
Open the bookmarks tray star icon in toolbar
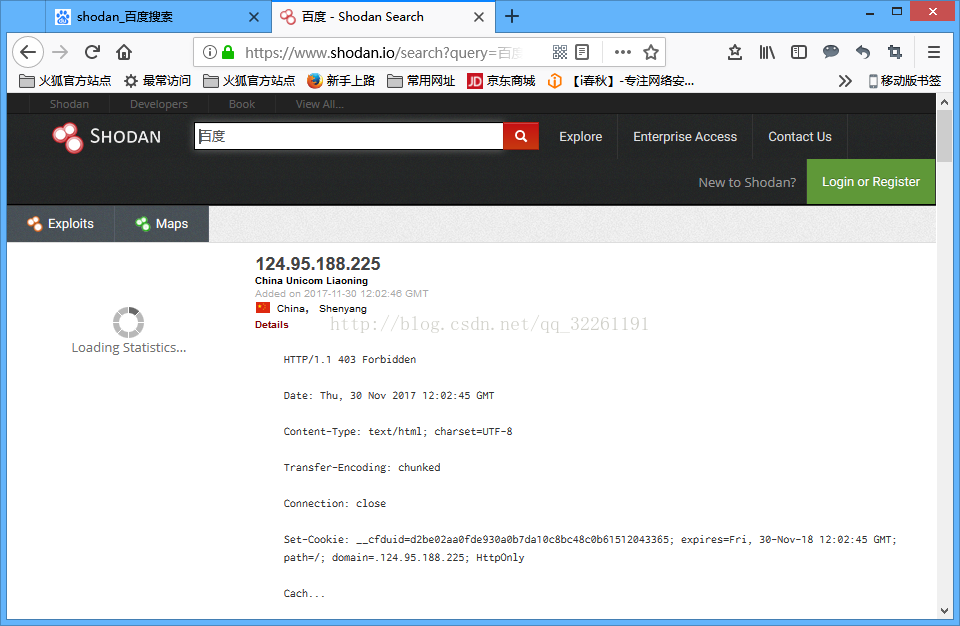(x=735, y=52)
